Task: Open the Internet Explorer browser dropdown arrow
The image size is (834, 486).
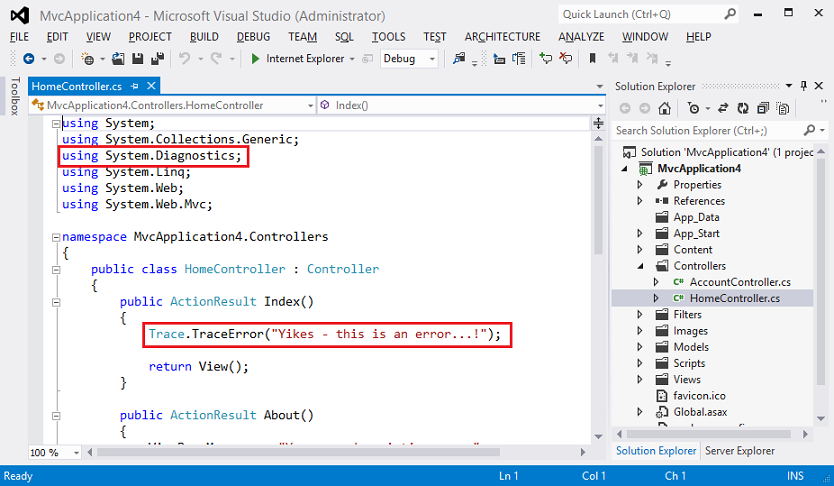Action: 352,59
